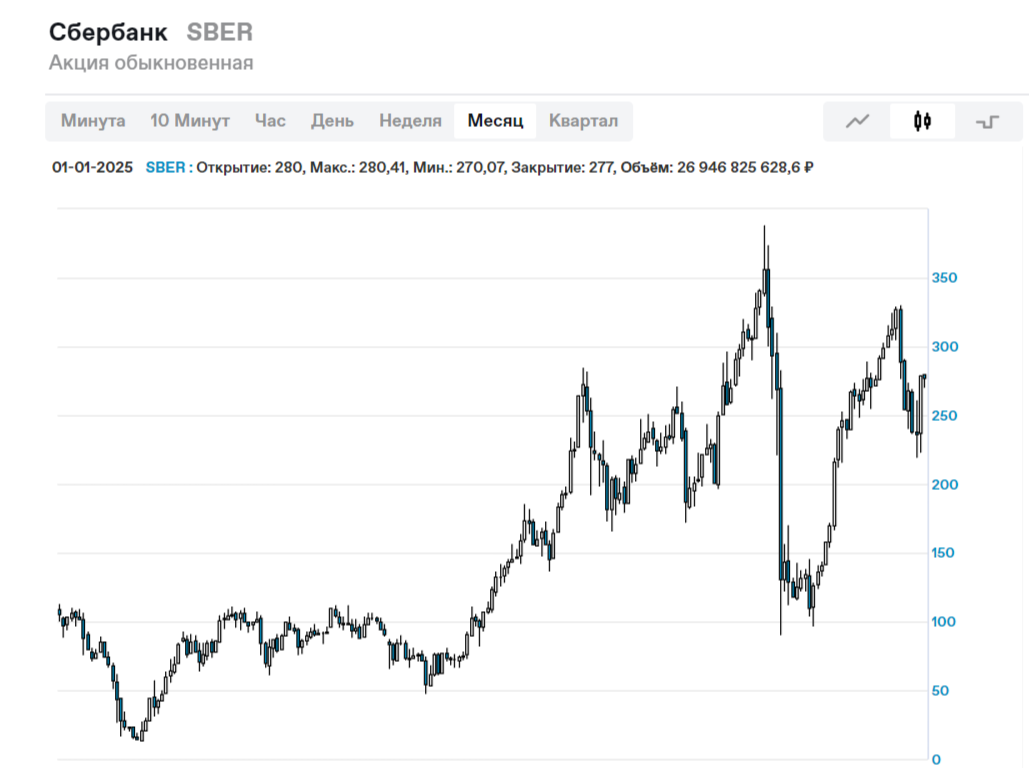
Task: Click the 300 price axis label
Action: click(944, 347)
